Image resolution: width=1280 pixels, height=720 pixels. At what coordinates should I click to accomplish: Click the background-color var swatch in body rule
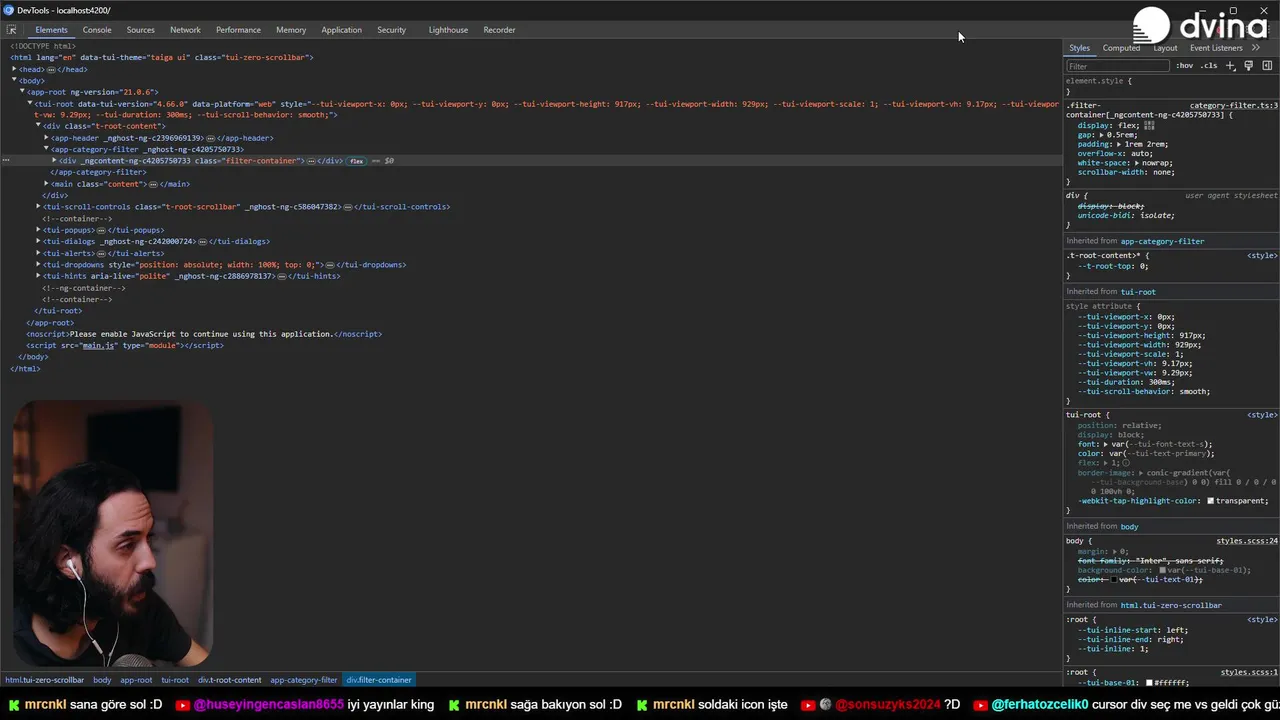(x=1162, y=570)
